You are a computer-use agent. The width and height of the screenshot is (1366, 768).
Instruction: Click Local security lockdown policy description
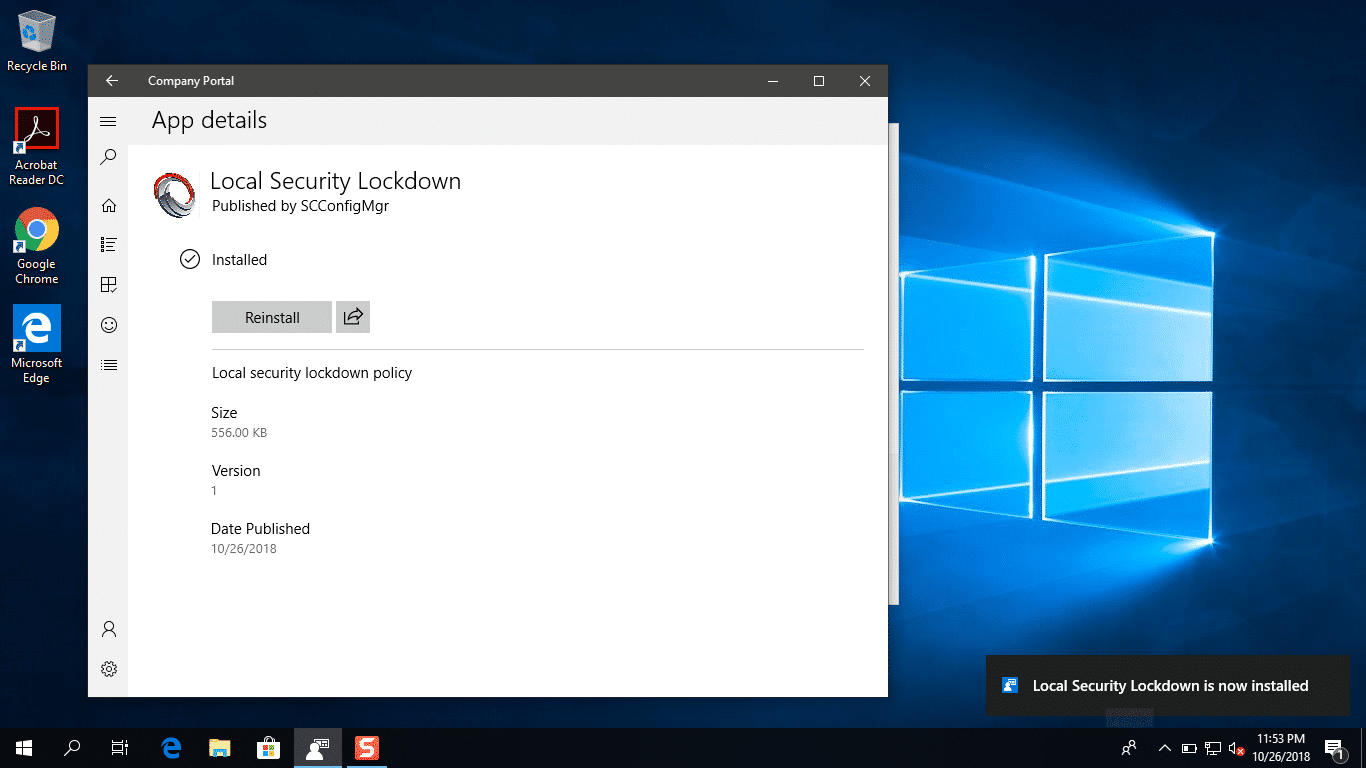pyautogui.click(x=312, y=373)
